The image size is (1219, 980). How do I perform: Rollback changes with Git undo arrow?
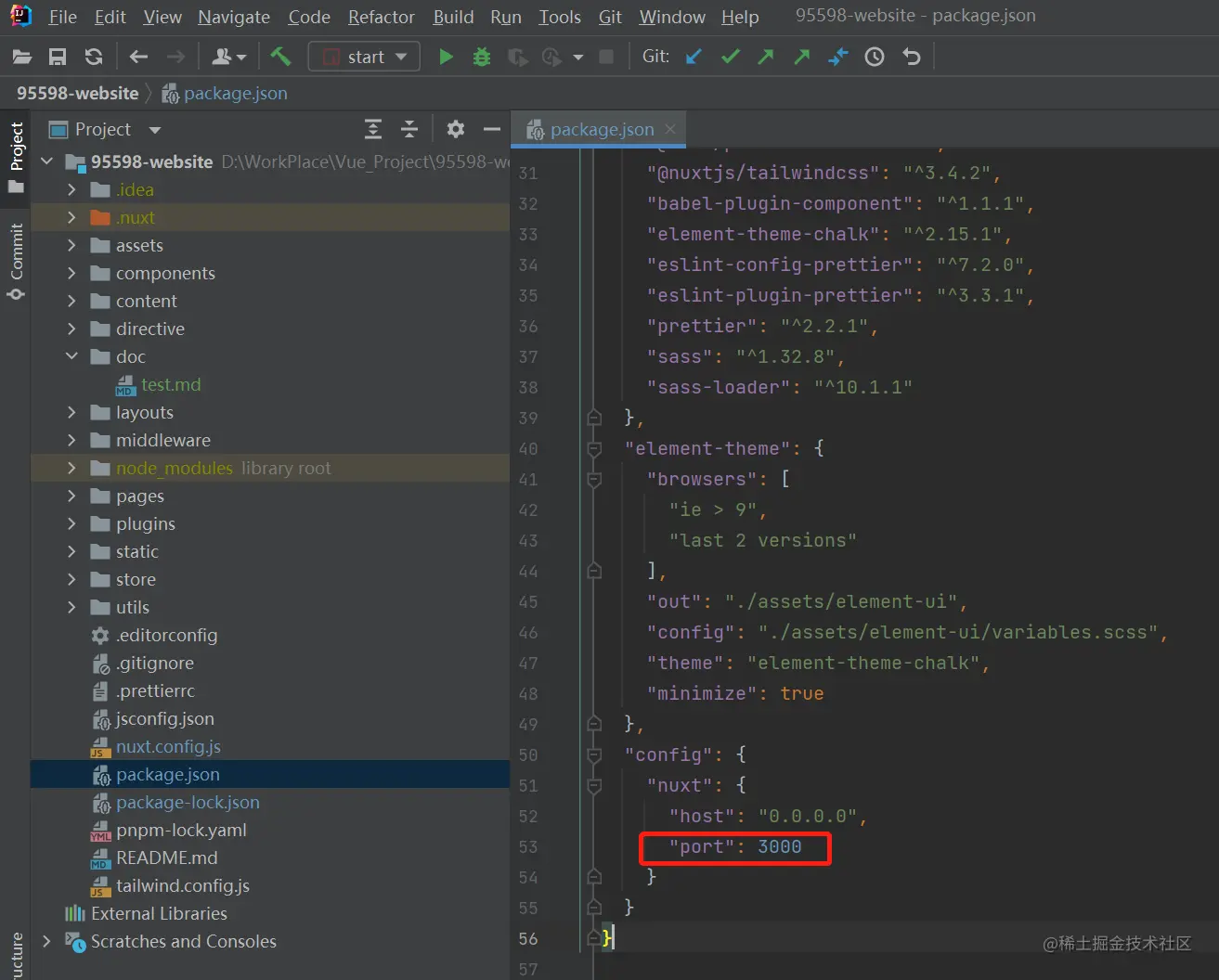pos(912,57)
